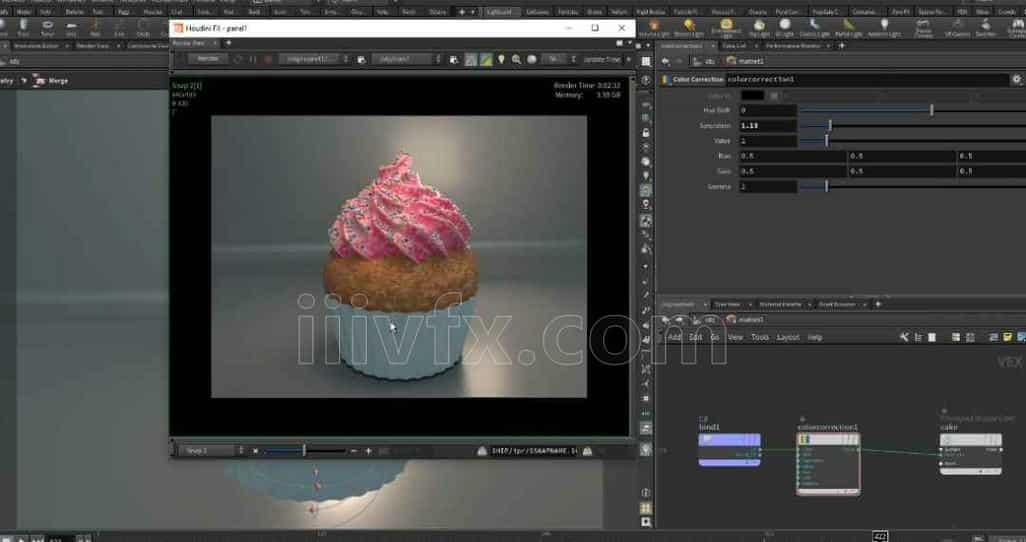Stop the render with red button
1026x542 pixels.
(x=268, y=59)
